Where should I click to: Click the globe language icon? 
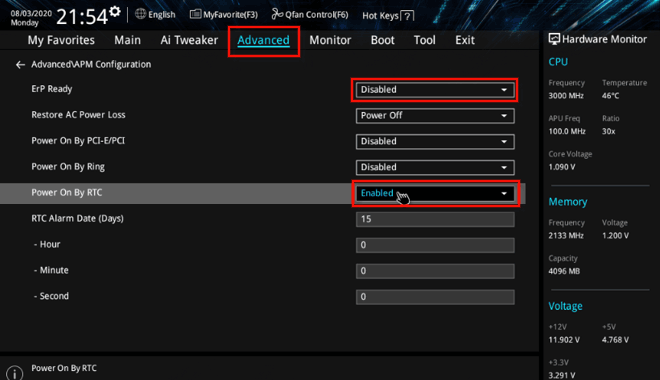tap(141, 14)
